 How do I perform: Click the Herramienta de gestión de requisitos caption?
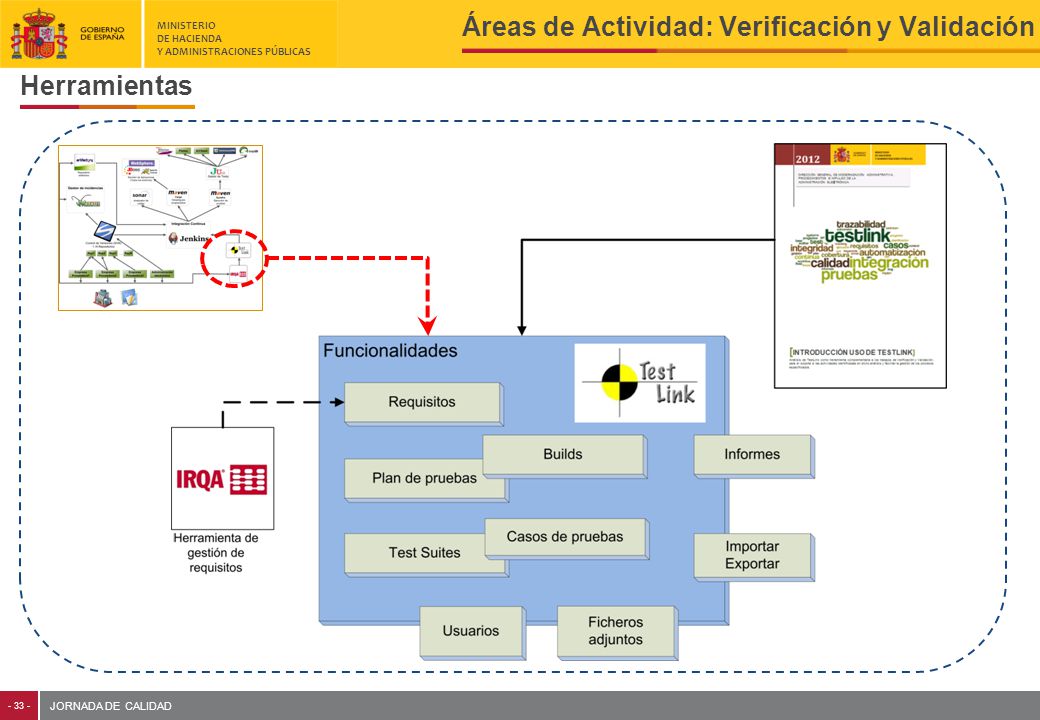[216, 553]
